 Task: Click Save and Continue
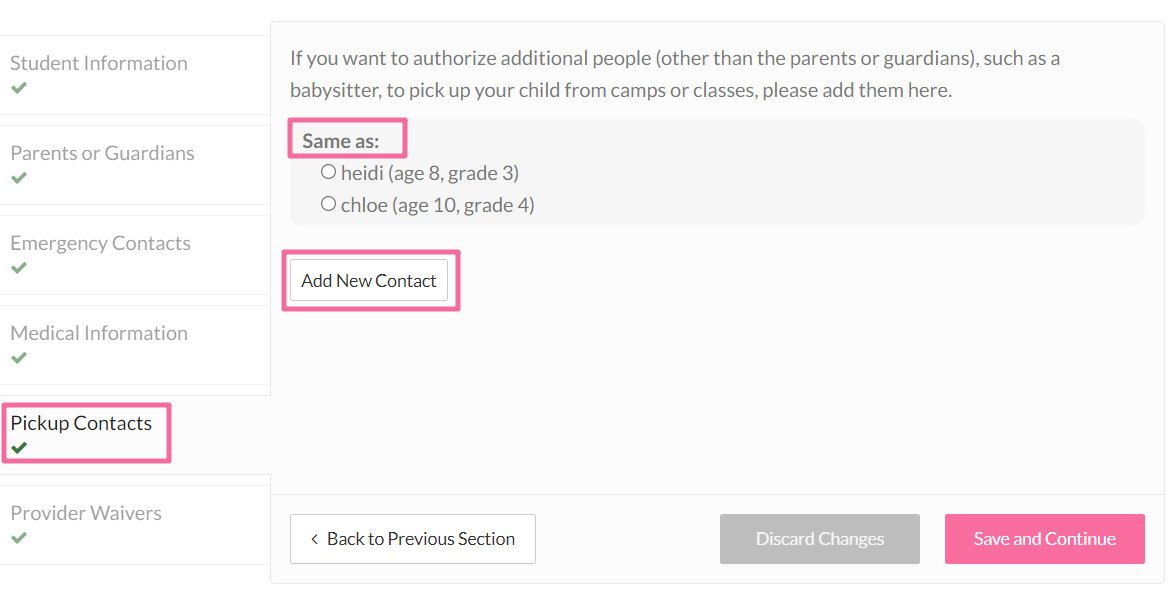1044,539
